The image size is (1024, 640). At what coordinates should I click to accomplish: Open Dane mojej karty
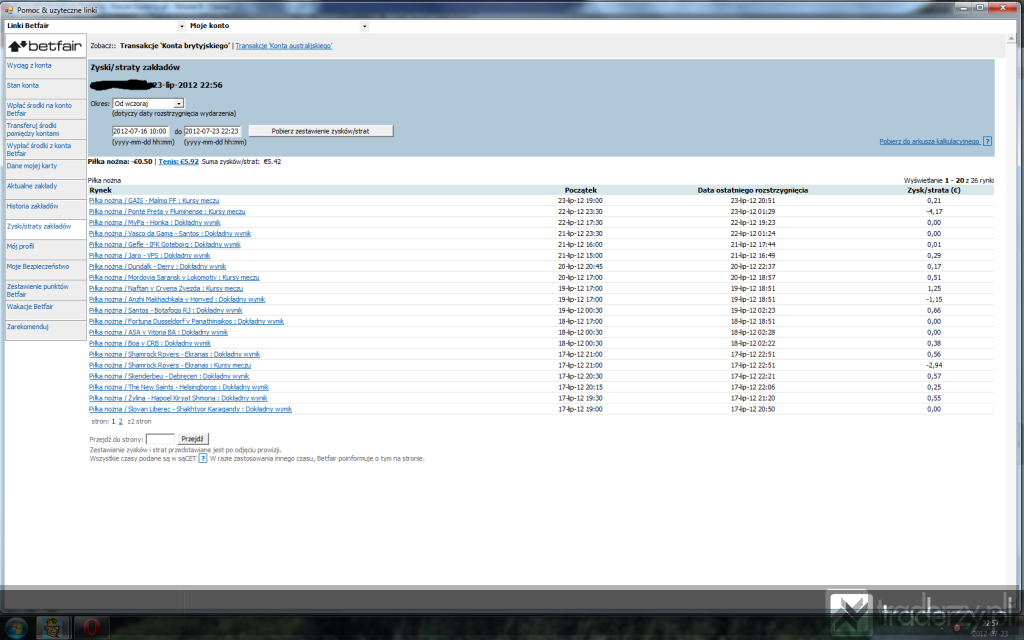(32, 166)
